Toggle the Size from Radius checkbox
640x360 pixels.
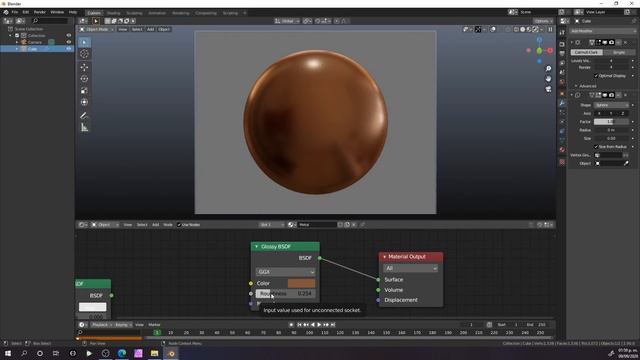coord(596,147)
